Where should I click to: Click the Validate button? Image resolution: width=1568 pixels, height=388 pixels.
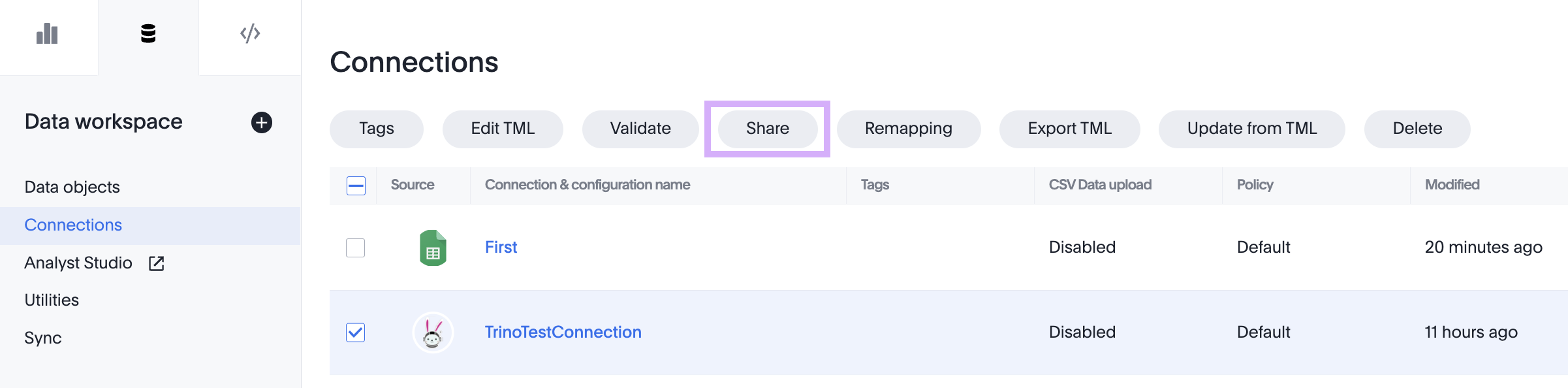[x=640, y=129]
